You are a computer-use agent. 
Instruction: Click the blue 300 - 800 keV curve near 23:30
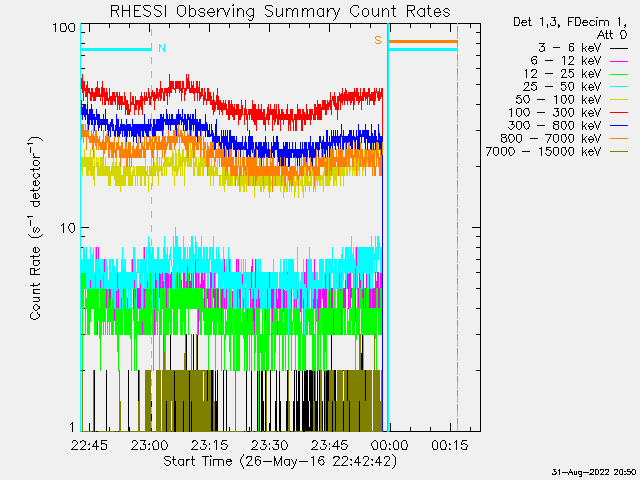tap(269, 149)
